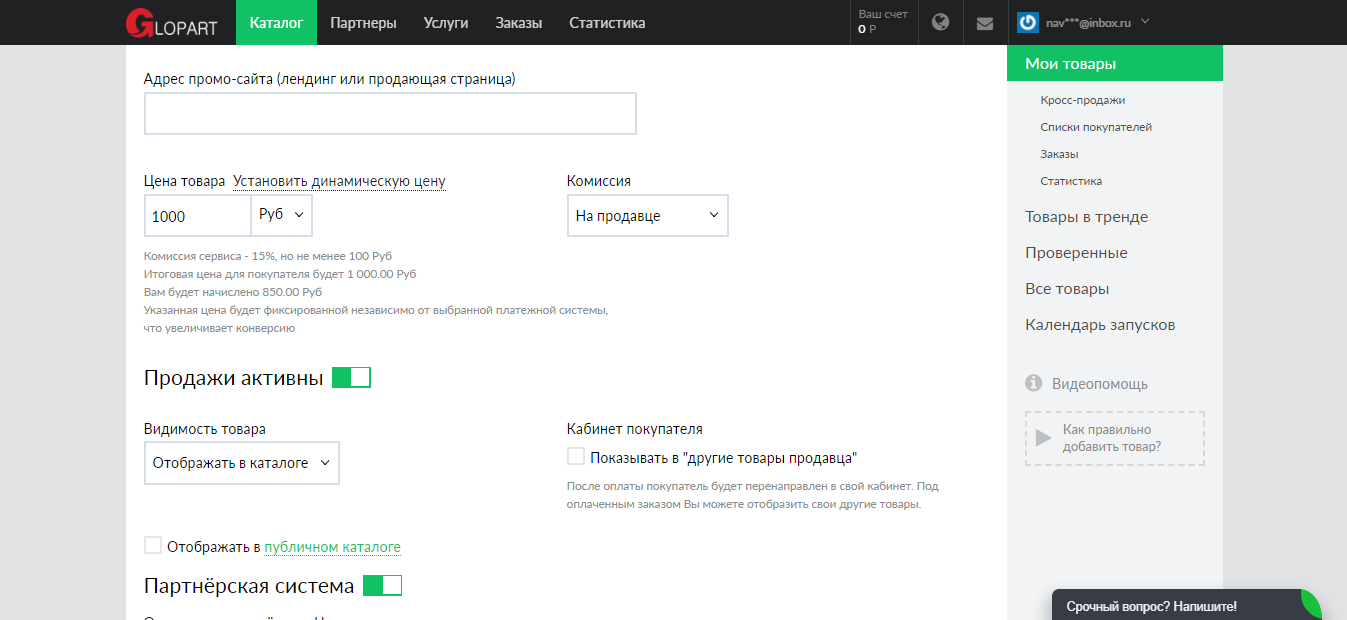Expand the account menu arrow
The width and height of the screenshot is (1347, 620).
pos(1145,21)
